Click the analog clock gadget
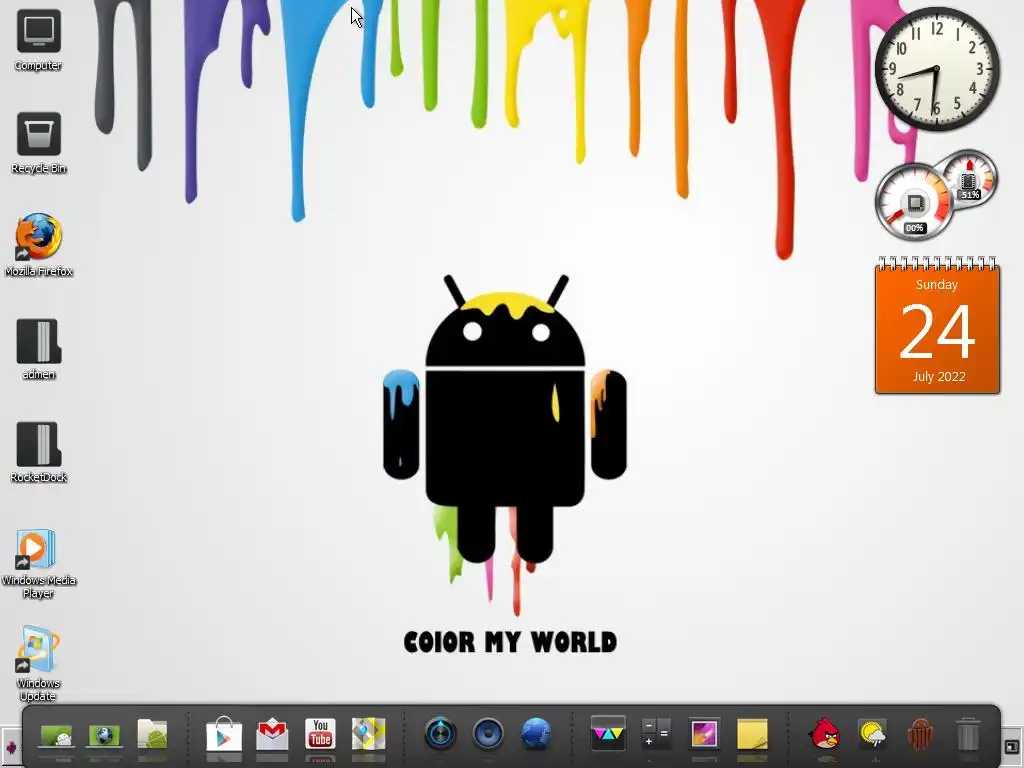The image size is (1024, 768). [x=937, y=69]
